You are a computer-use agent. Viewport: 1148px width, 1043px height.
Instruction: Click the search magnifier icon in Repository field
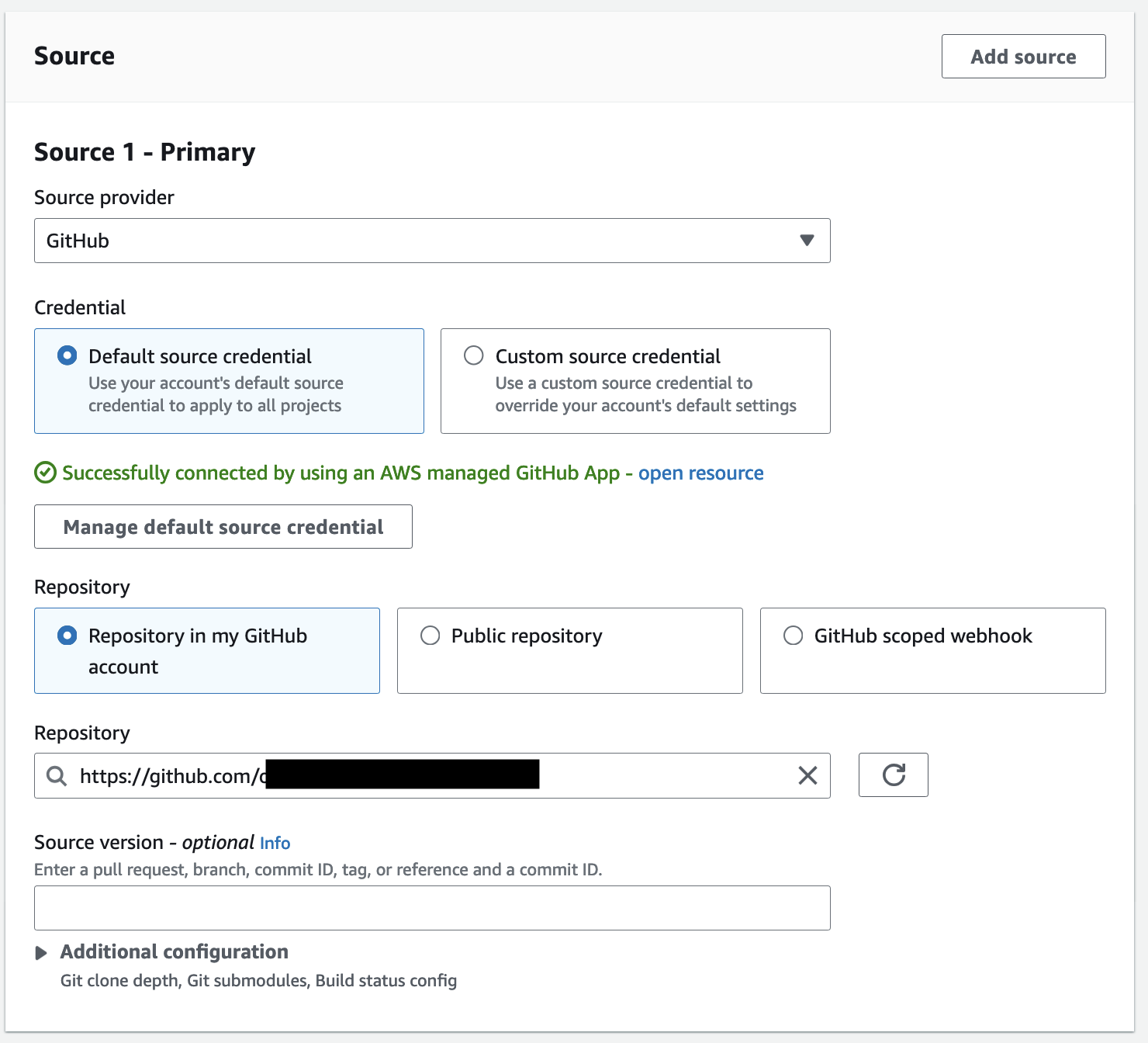[x=57, y=776]
